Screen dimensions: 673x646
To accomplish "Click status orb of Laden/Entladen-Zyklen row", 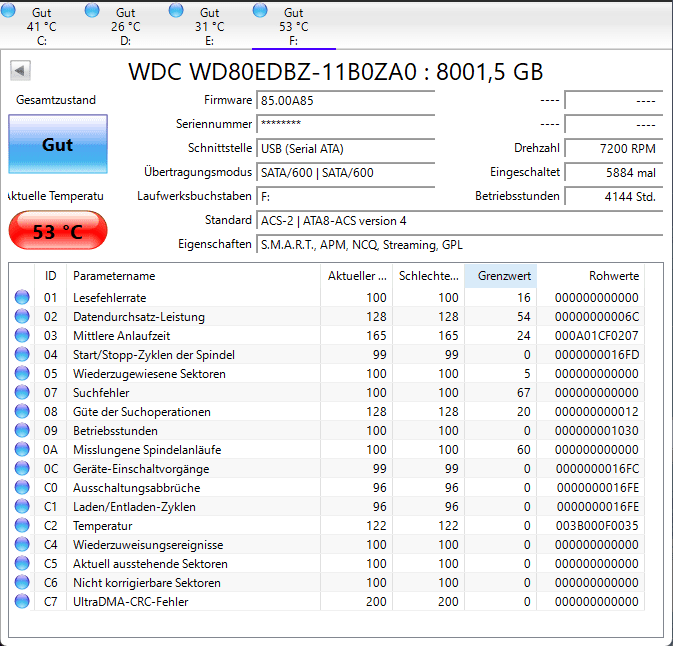I will click(x=22, y=506).
